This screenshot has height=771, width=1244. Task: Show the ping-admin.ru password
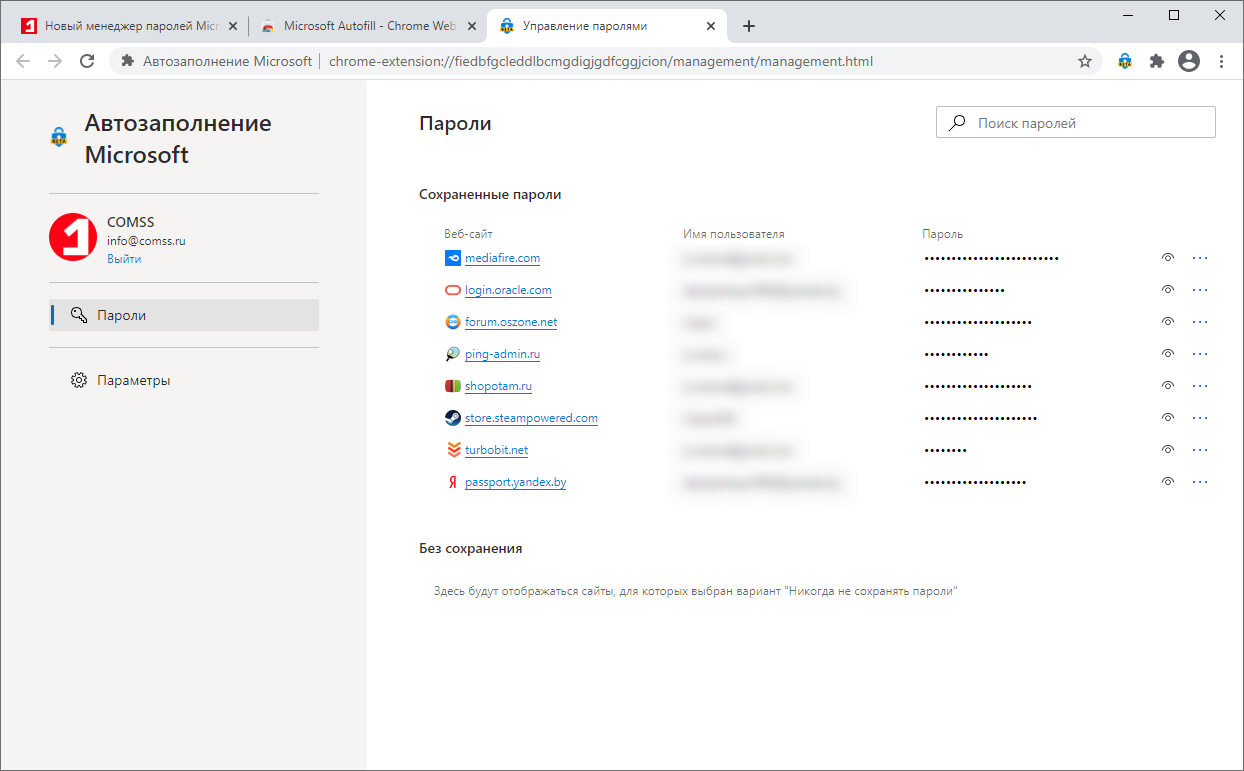[x=1167, y=354]
